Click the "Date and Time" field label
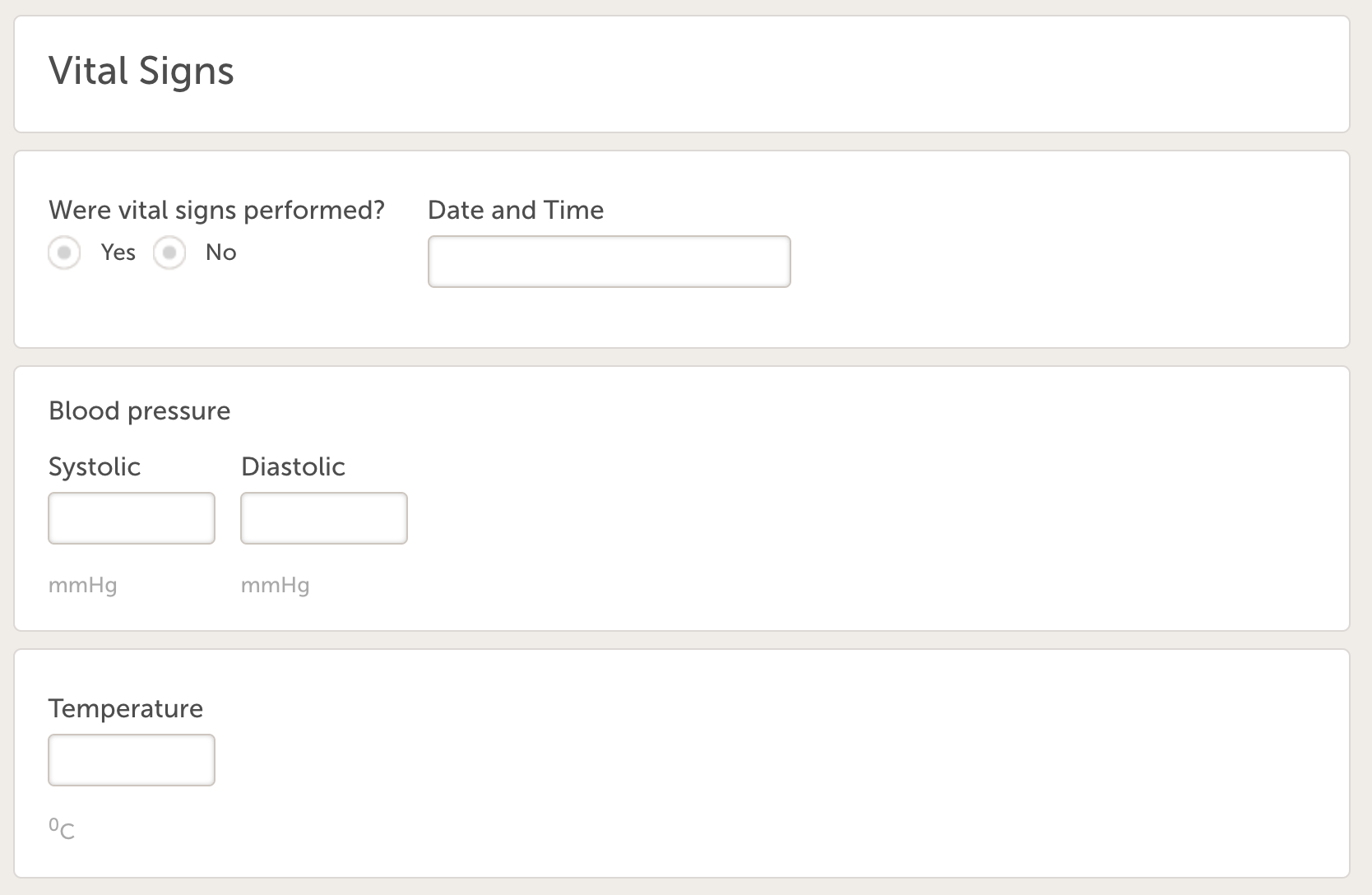 516,211
